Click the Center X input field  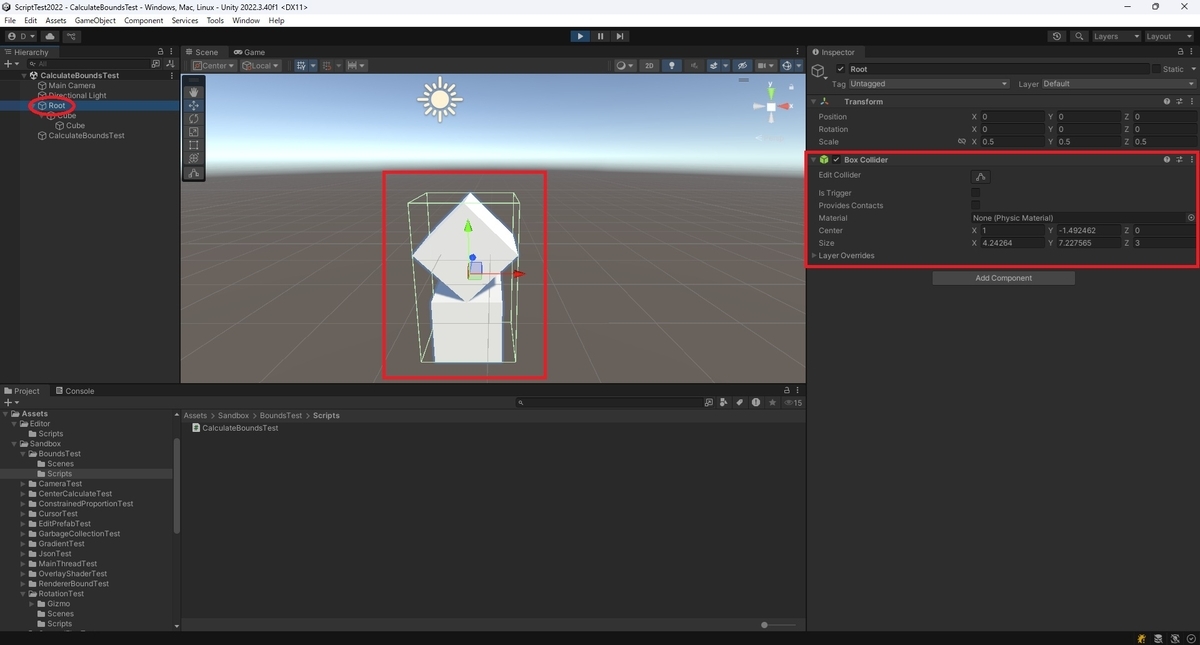pos(1012,231)
